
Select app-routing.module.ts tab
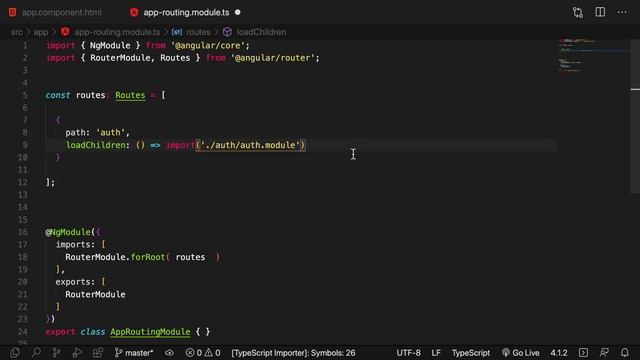186,13
